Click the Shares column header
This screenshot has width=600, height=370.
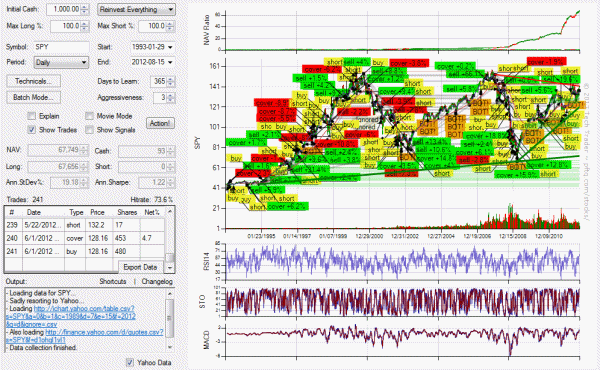coord(127,212)
